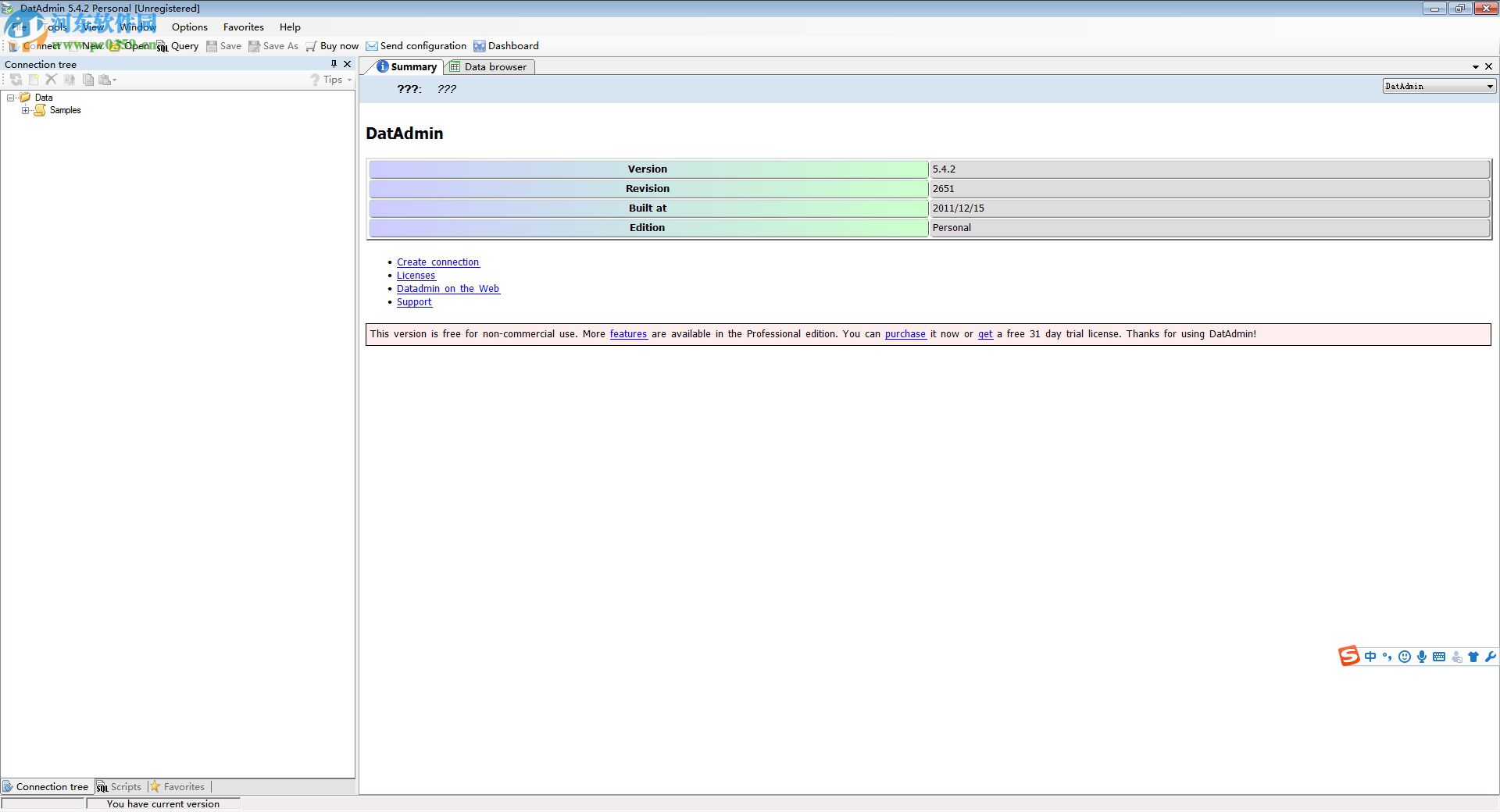The image size is (1500, 812).
Task: Click the status text You have current version
Action: tap(163, 804)
